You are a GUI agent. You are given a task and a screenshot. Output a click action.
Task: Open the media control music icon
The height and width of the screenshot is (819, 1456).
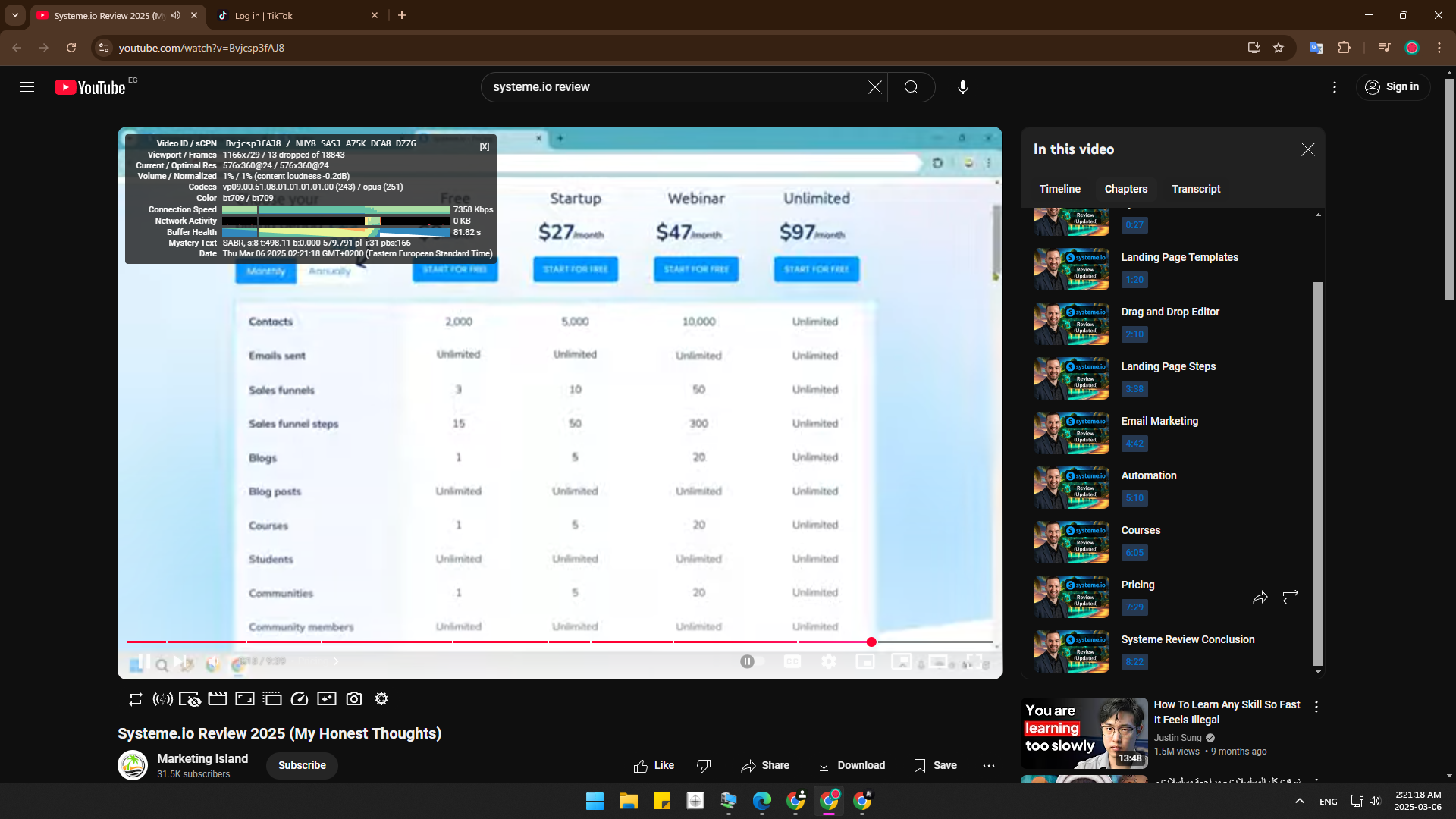coord(1385,48)
